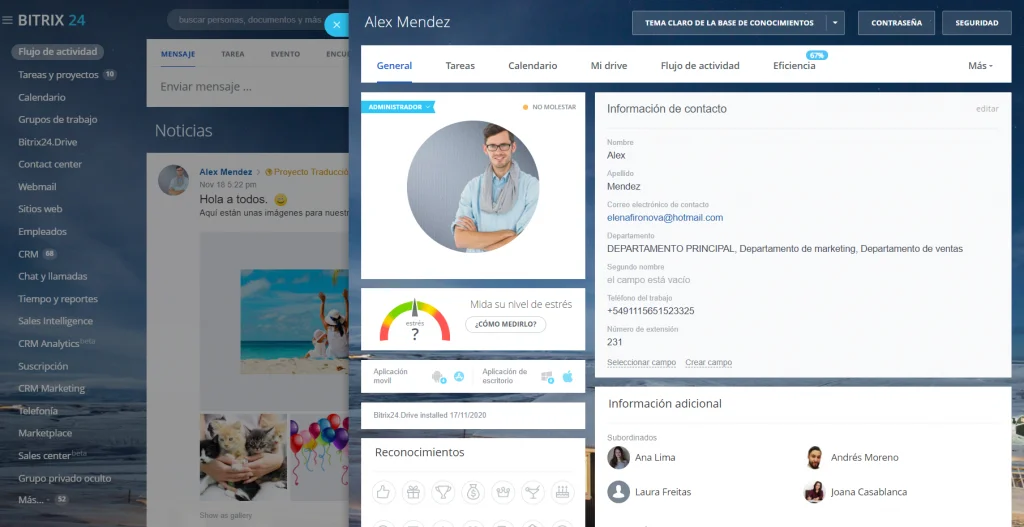Click the Alex Mendez author name link

click(x=225, y=172)
